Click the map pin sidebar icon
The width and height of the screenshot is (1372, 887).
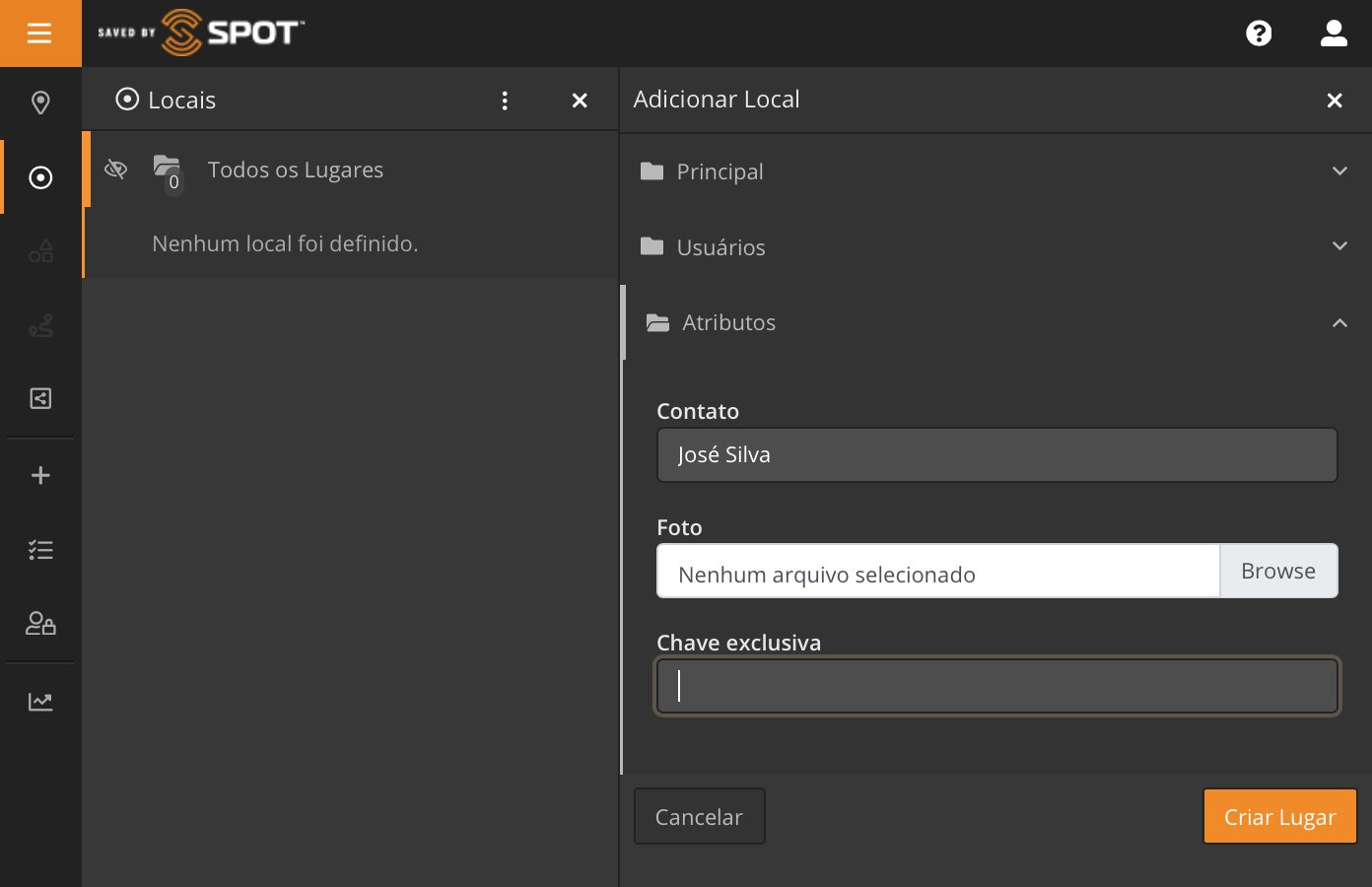[40, 102]
